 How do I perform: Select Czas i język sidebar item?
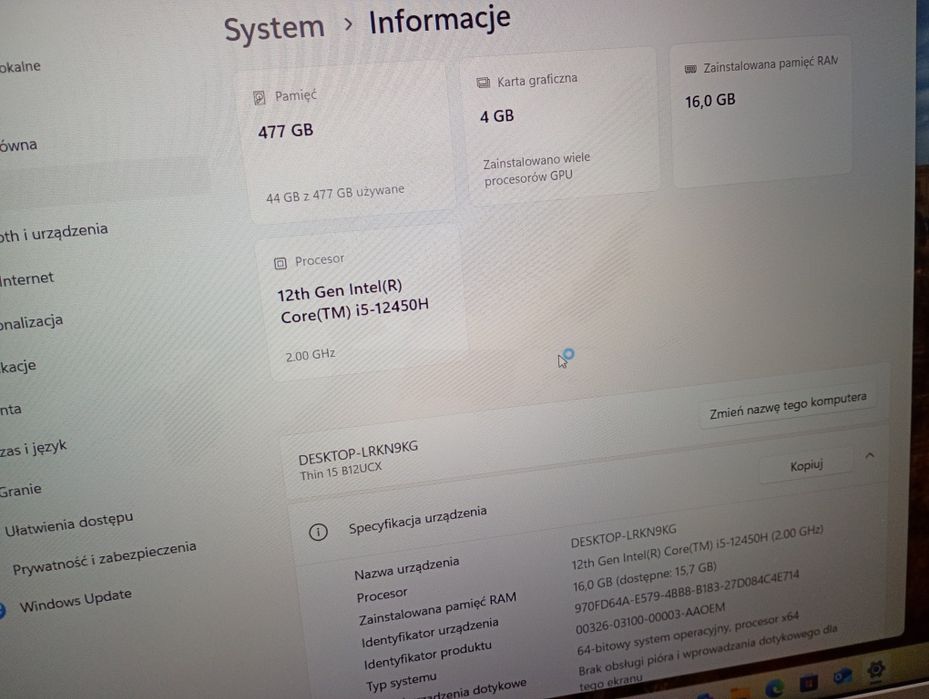(x=33, y=448)
